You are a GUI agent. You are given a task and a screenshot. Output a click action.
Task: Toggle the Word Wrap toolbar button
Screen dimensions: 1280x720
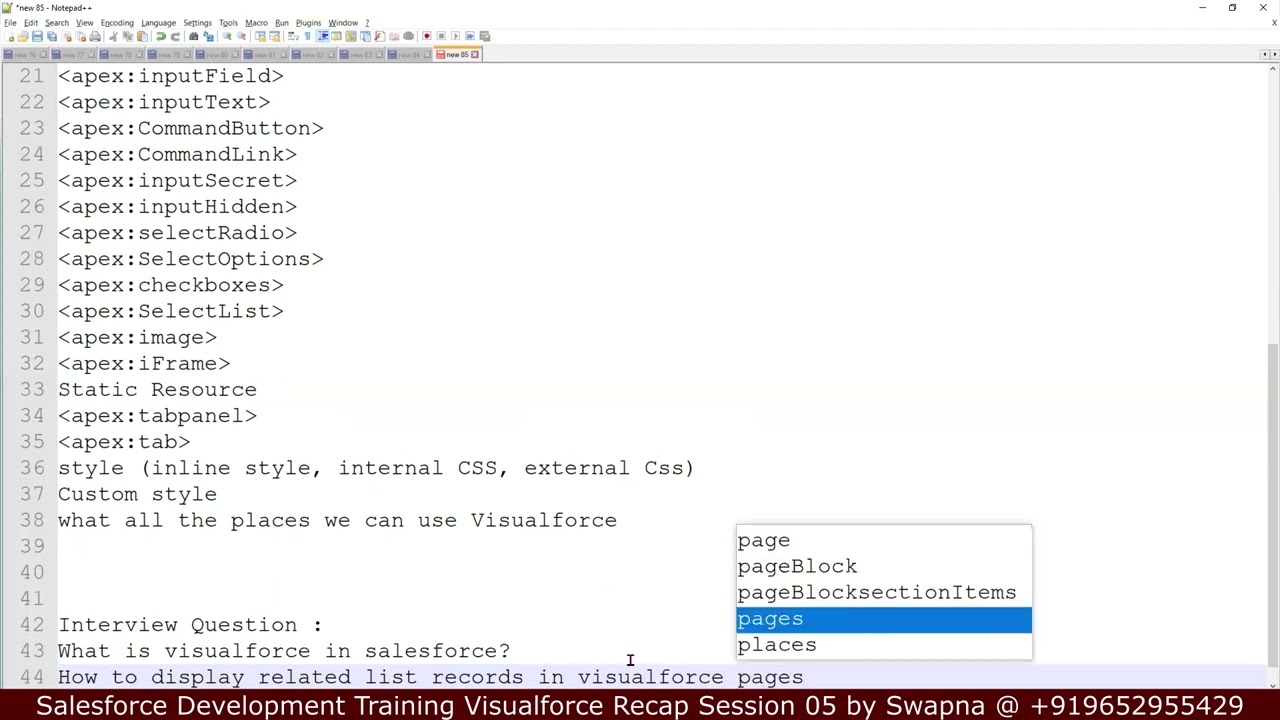tap(292, 36)
